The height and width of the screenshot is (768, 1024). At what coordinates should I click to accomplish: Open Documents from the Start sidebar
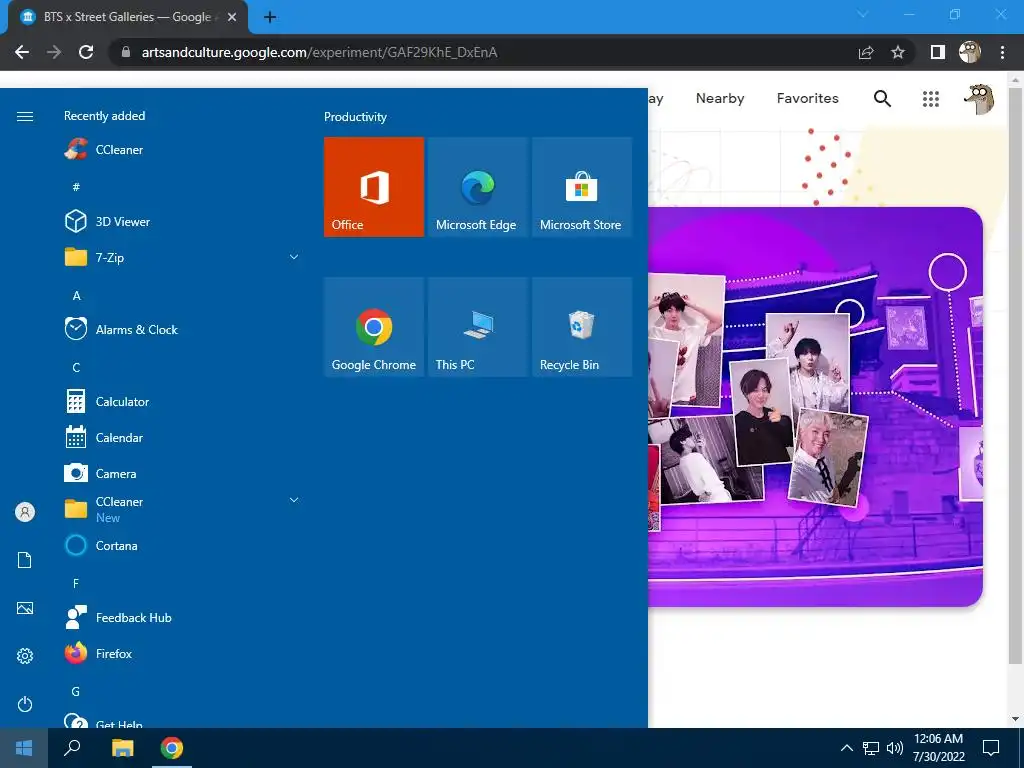coord(25,560)
